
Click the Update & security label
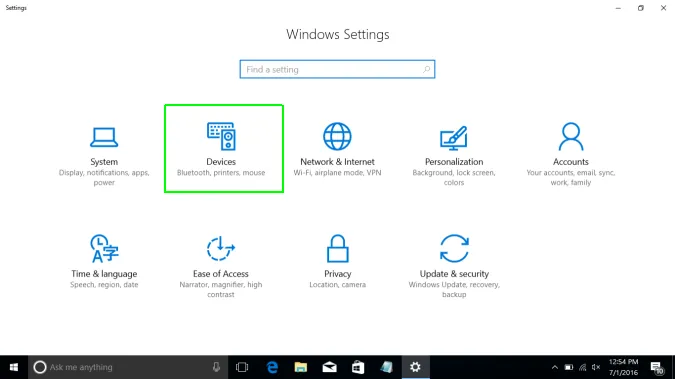(454, 274)
